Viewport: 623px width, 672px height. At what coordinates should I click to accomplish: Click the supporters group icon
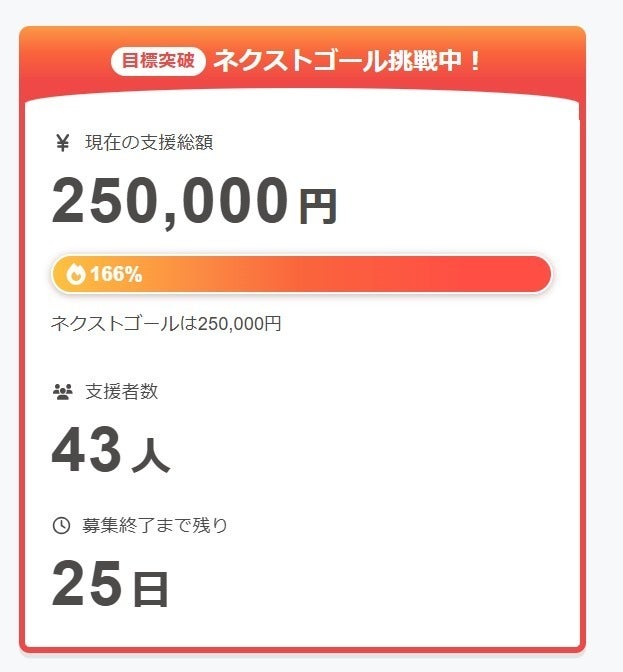[63, 392]
